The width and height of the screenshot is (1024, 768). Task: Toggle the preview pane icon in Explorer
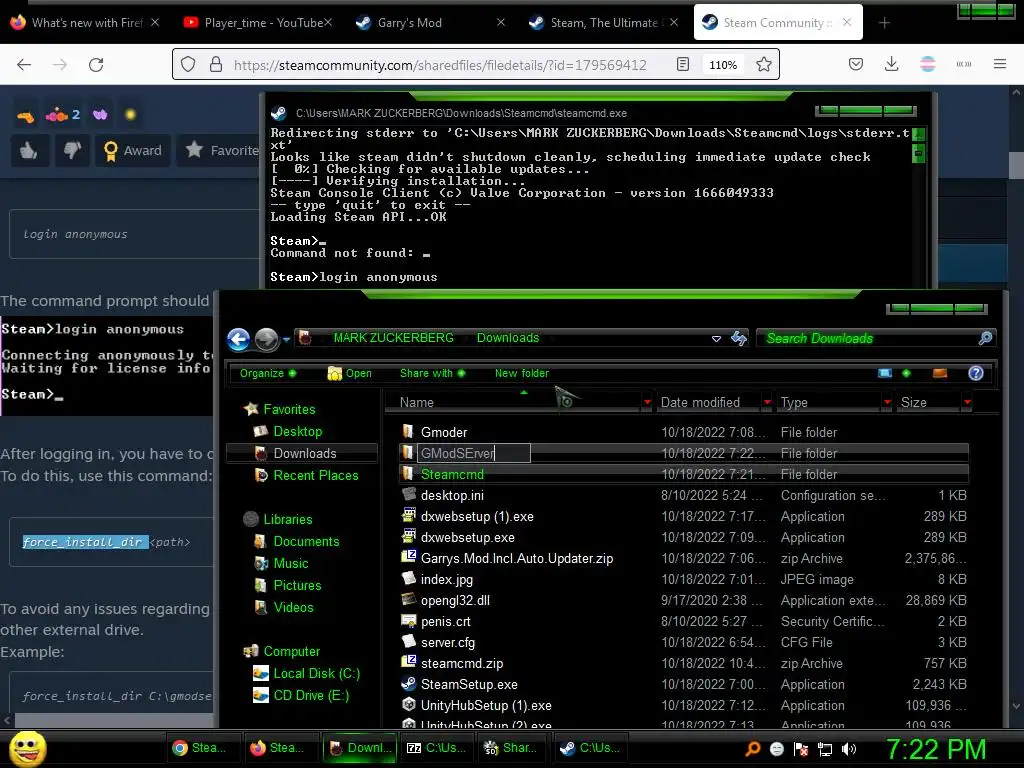[940, 373]
